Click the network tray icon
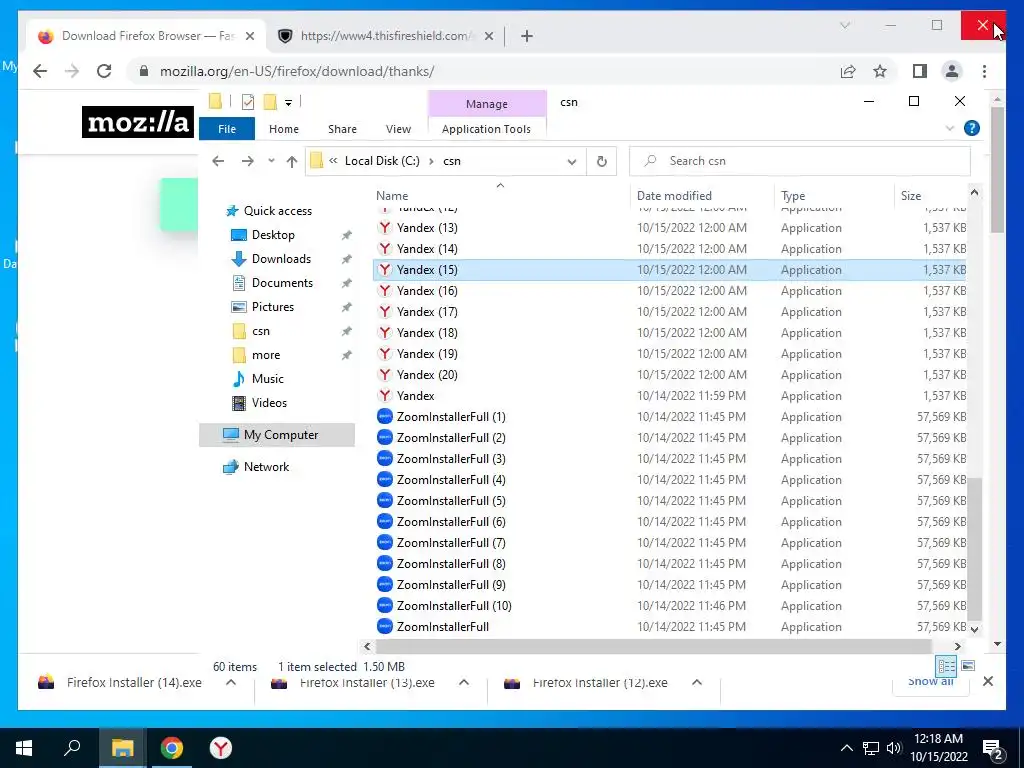 click(871, 748)
